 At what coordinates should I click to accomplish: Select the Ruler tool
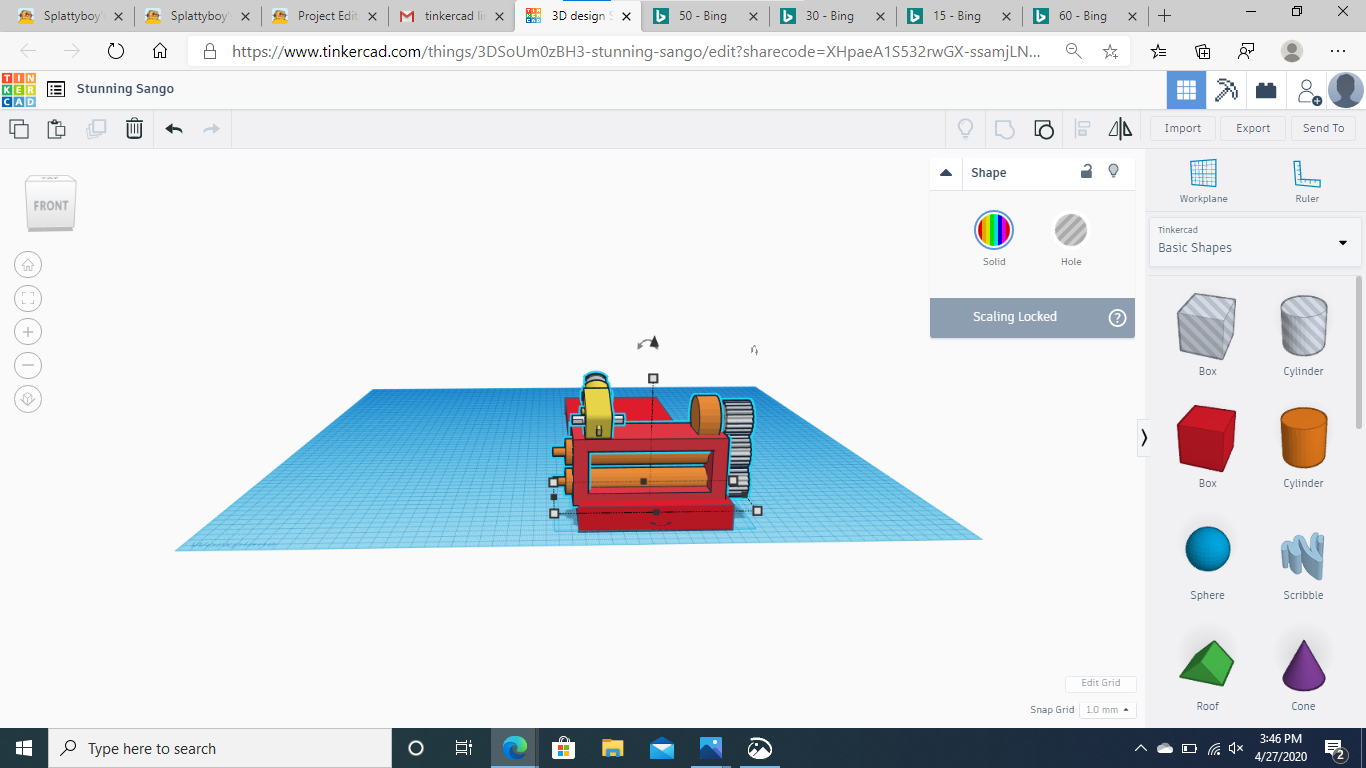[x=1307, y=181]
